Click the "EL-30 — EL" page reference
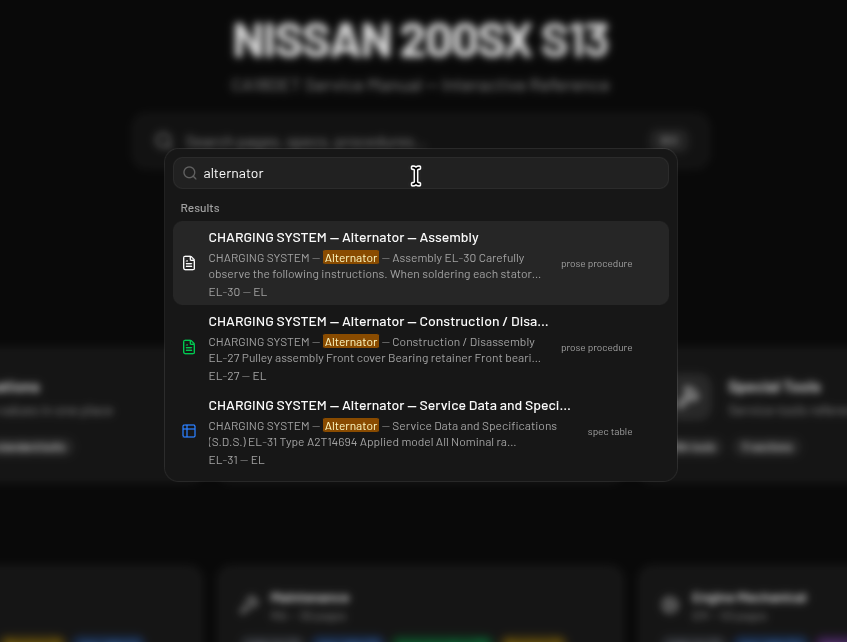Screen dimensions: 847x642 238,292
